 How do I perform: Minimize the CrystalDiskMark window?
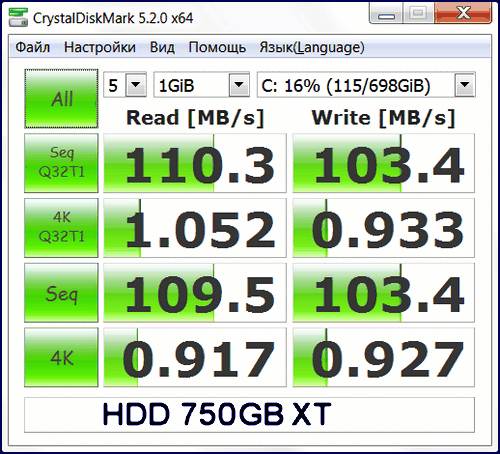click(x=386, y=13)
